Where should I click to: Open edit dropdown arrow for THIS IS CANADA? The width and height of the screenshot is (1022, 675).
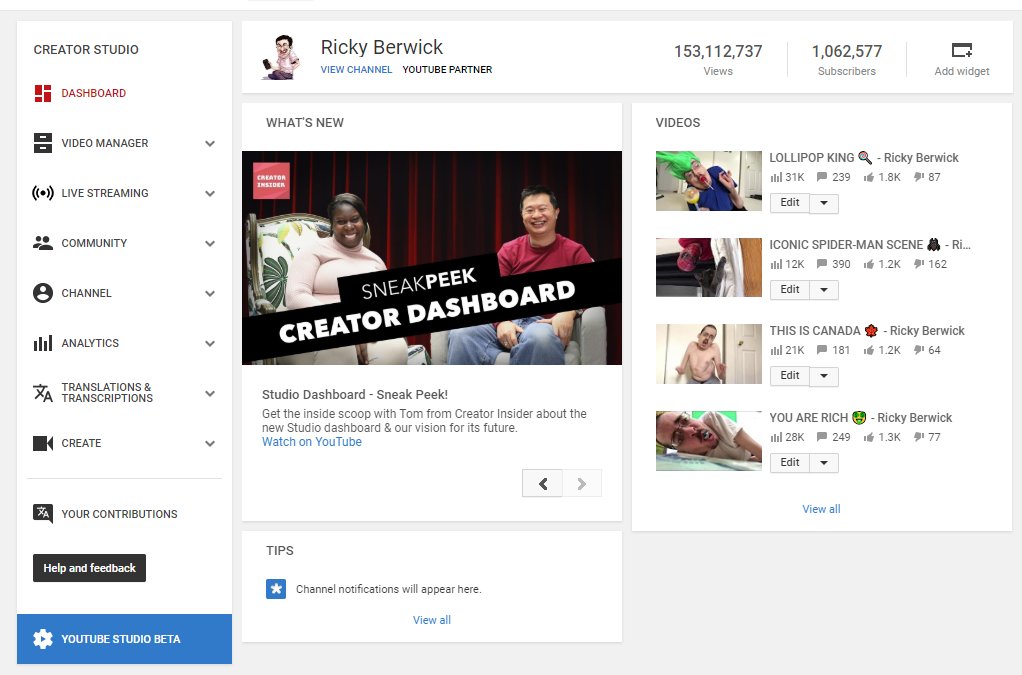tap(824, 376)
